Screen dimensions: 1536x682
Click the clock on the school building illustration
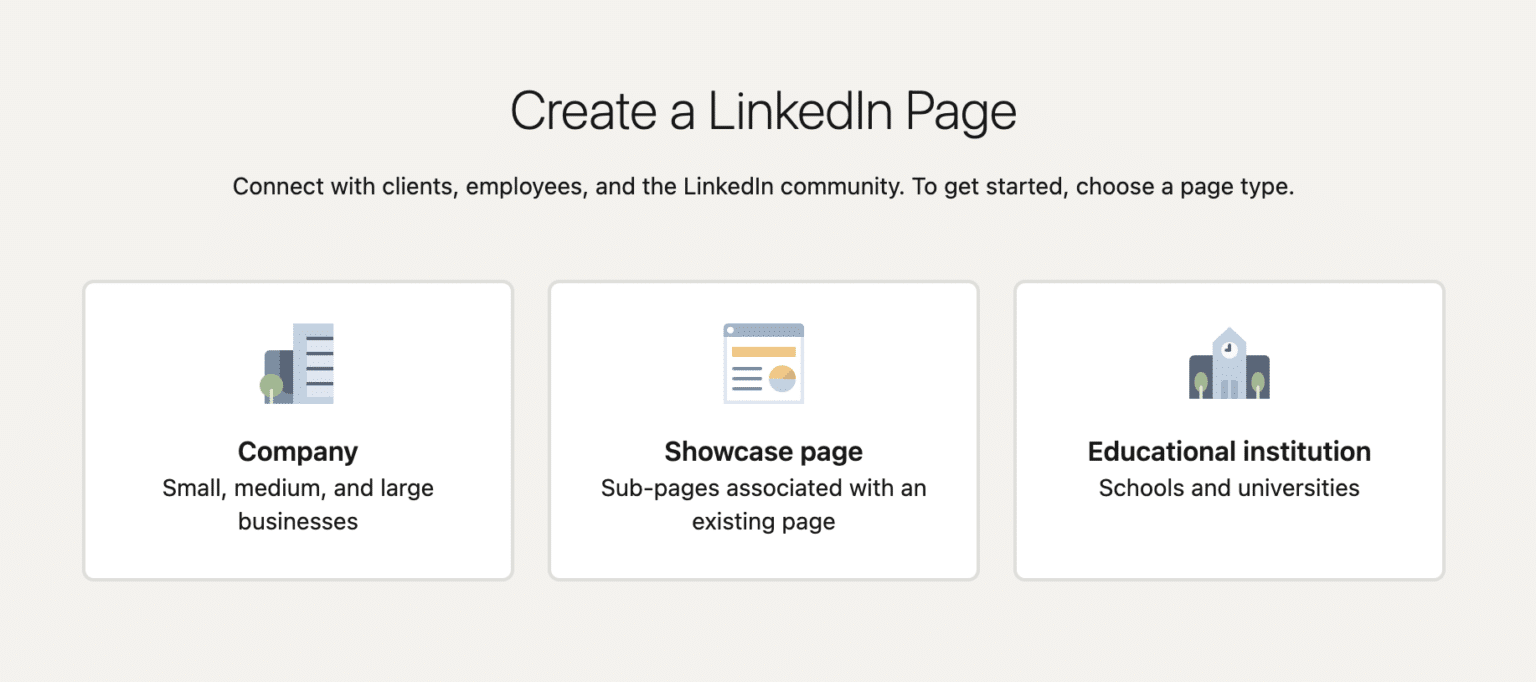(1228, 348)
